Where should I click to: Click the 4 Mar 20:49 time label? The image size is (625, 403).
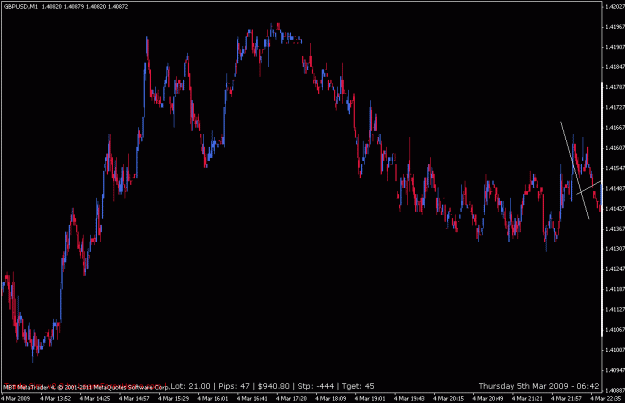point(488,398)
